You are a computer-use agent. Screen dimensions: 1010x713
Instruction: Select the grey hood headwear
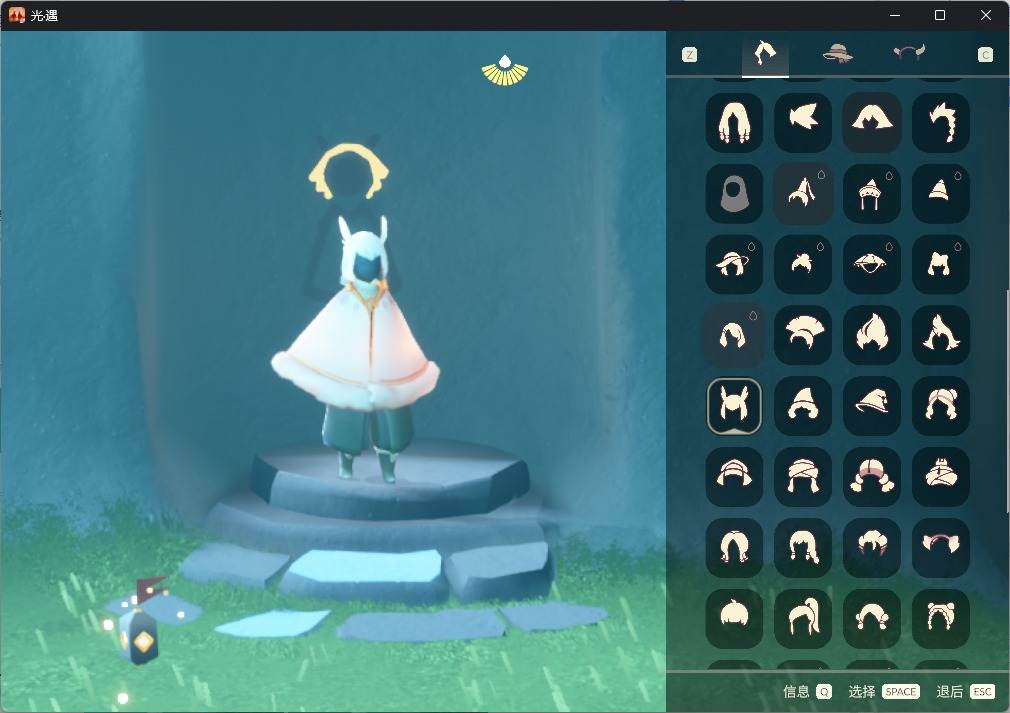click(734, 193)
